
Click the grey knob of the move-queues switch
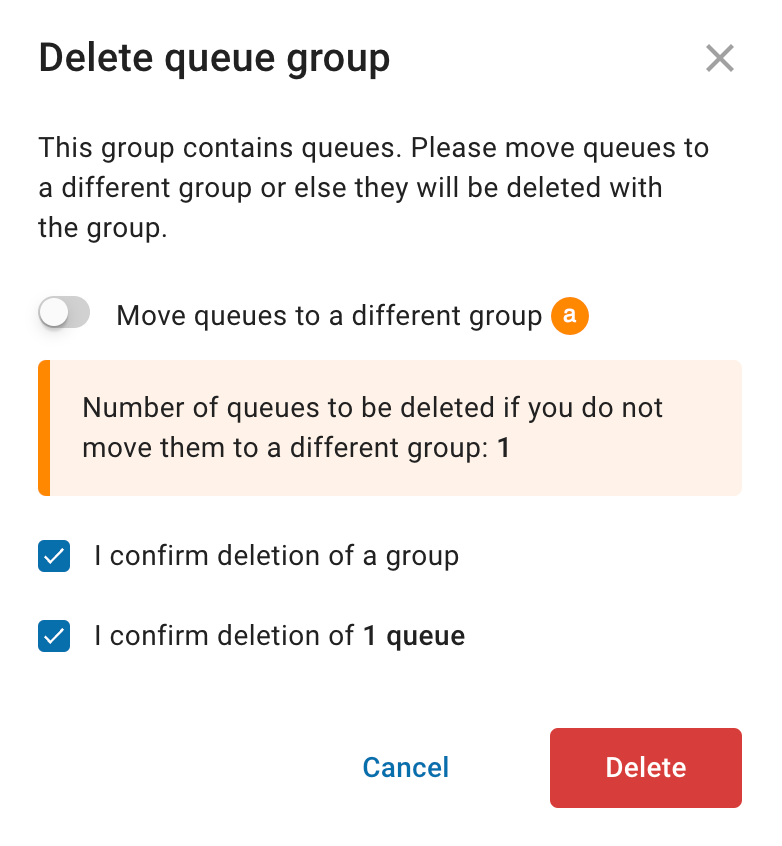[x=54, y=312]
